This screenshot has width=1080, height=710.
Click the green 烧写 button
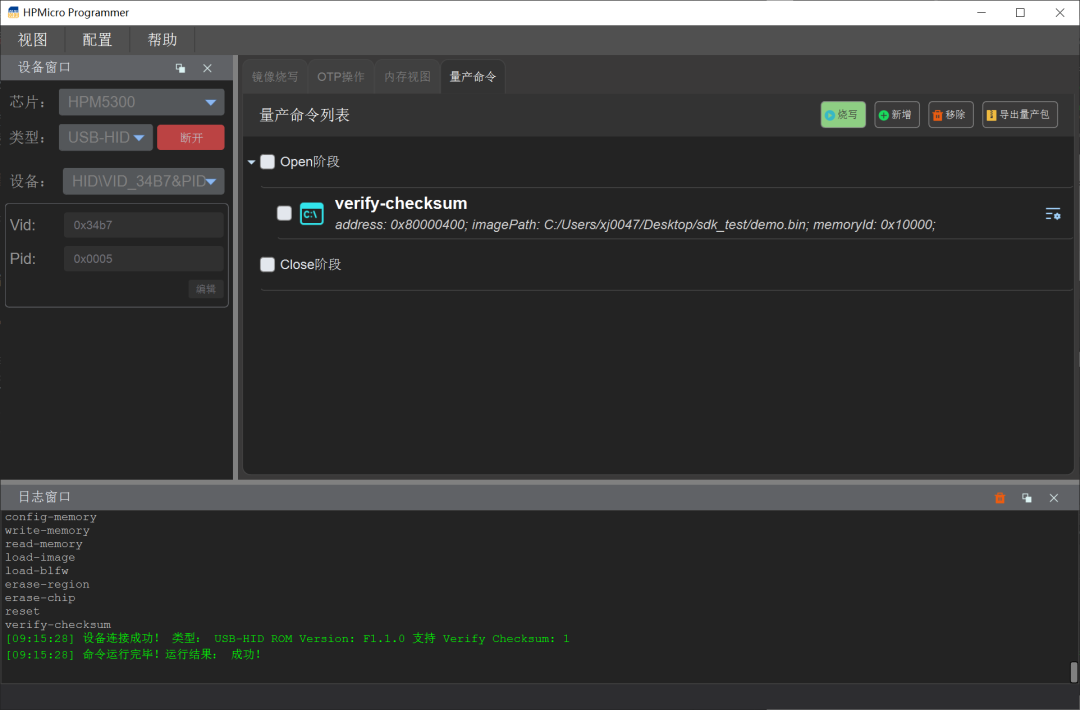point(843,115)
